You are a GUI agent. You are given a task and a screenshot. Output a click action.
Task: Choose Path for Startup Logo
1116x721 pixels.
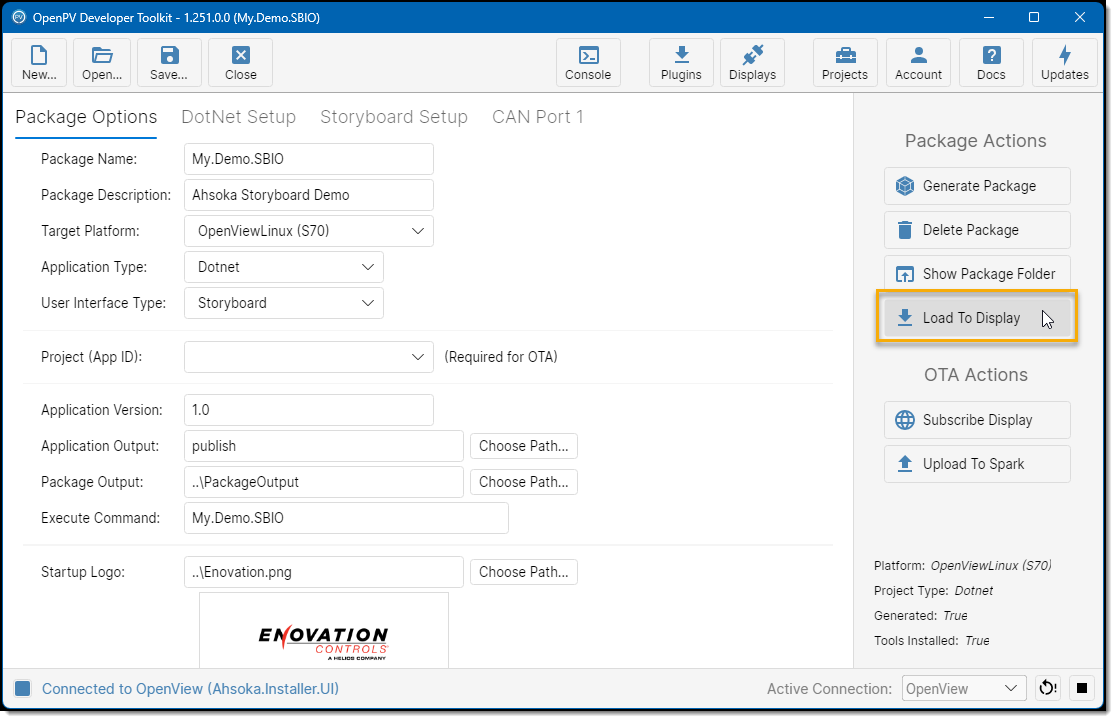524,572
